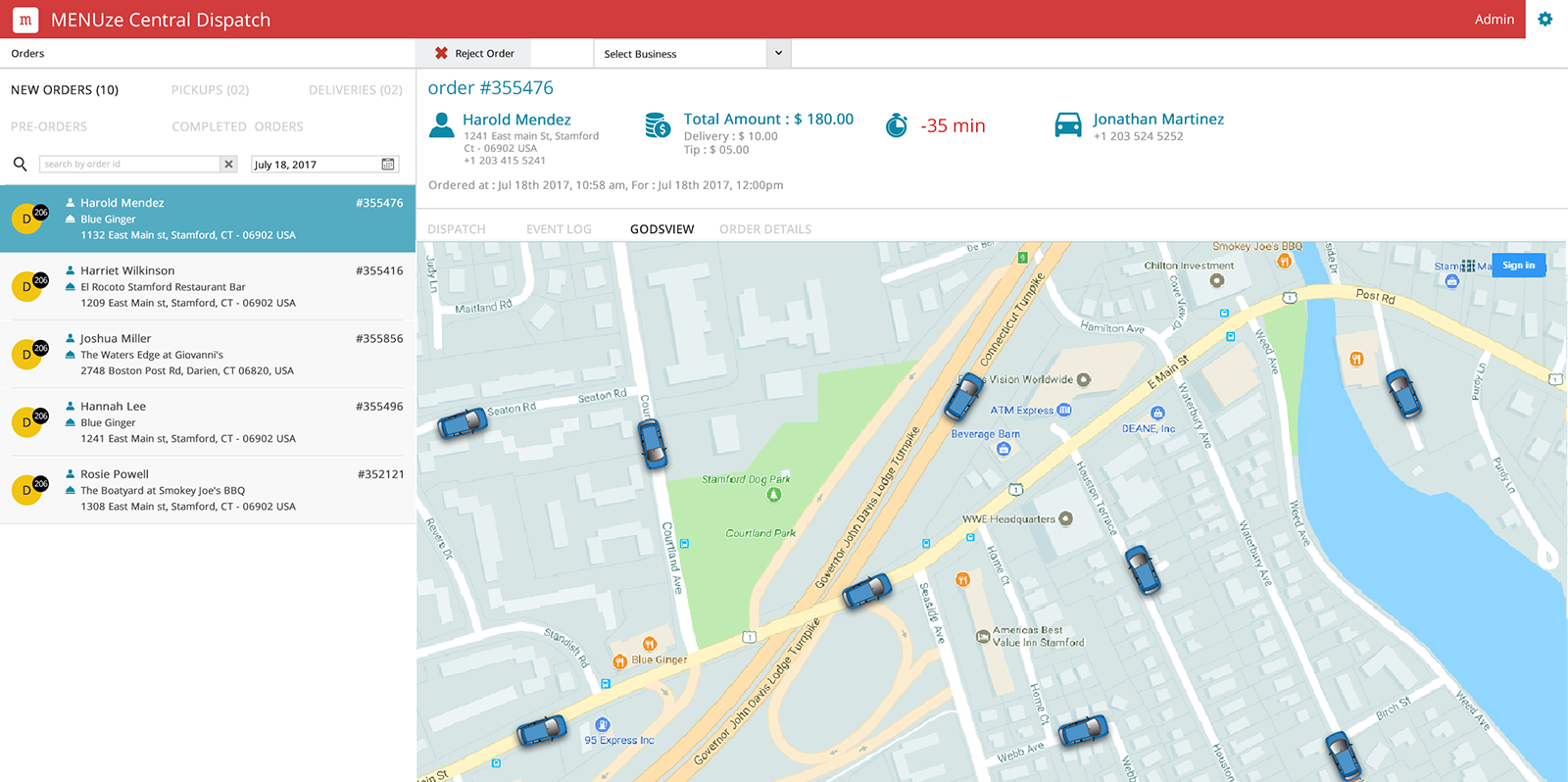The height and width of the screenshot is (782, 1568).
Task: Select the blue car near Vision Worldwide
Action: (964, 396)
